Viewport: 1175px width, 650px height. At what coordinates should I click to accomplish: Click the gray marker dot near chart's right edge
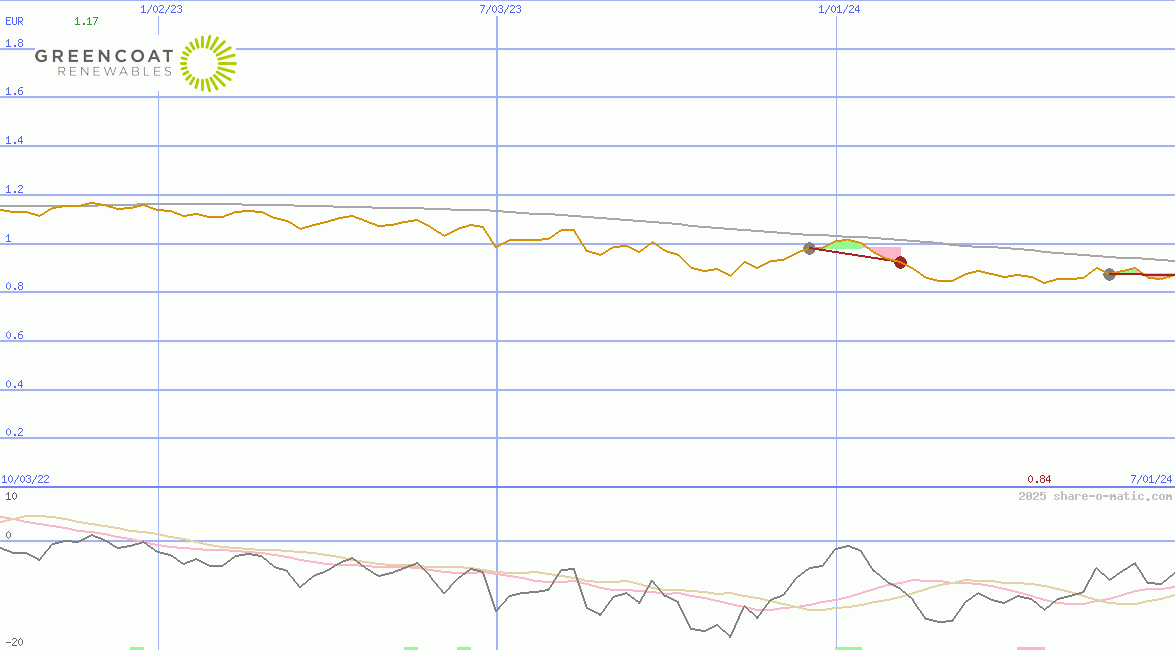[1109, 274]
